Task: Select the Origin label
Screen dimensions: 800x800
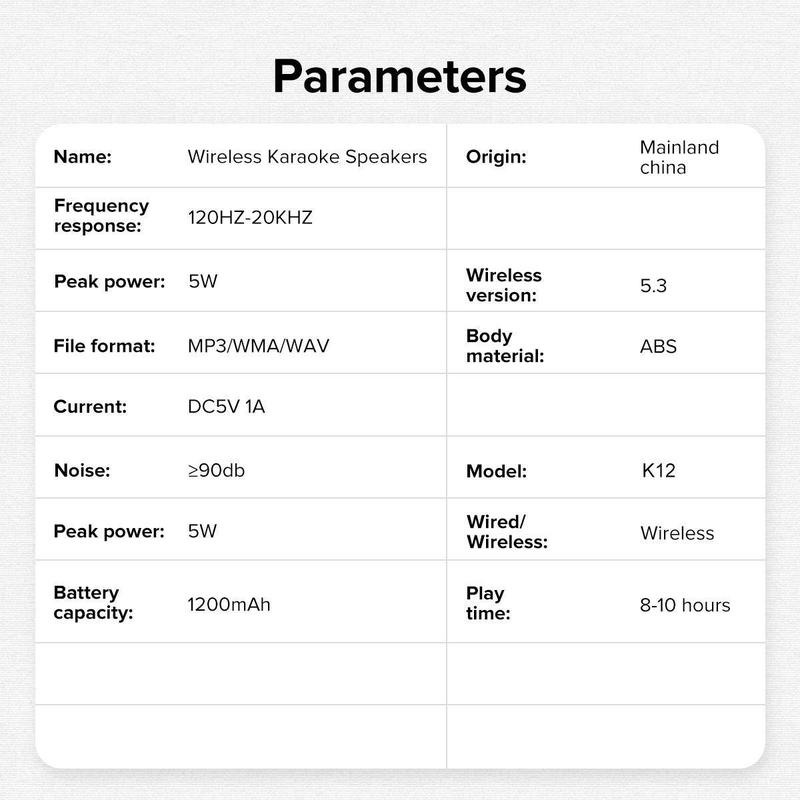Action: pyautogui.click(x=496, y=157)
